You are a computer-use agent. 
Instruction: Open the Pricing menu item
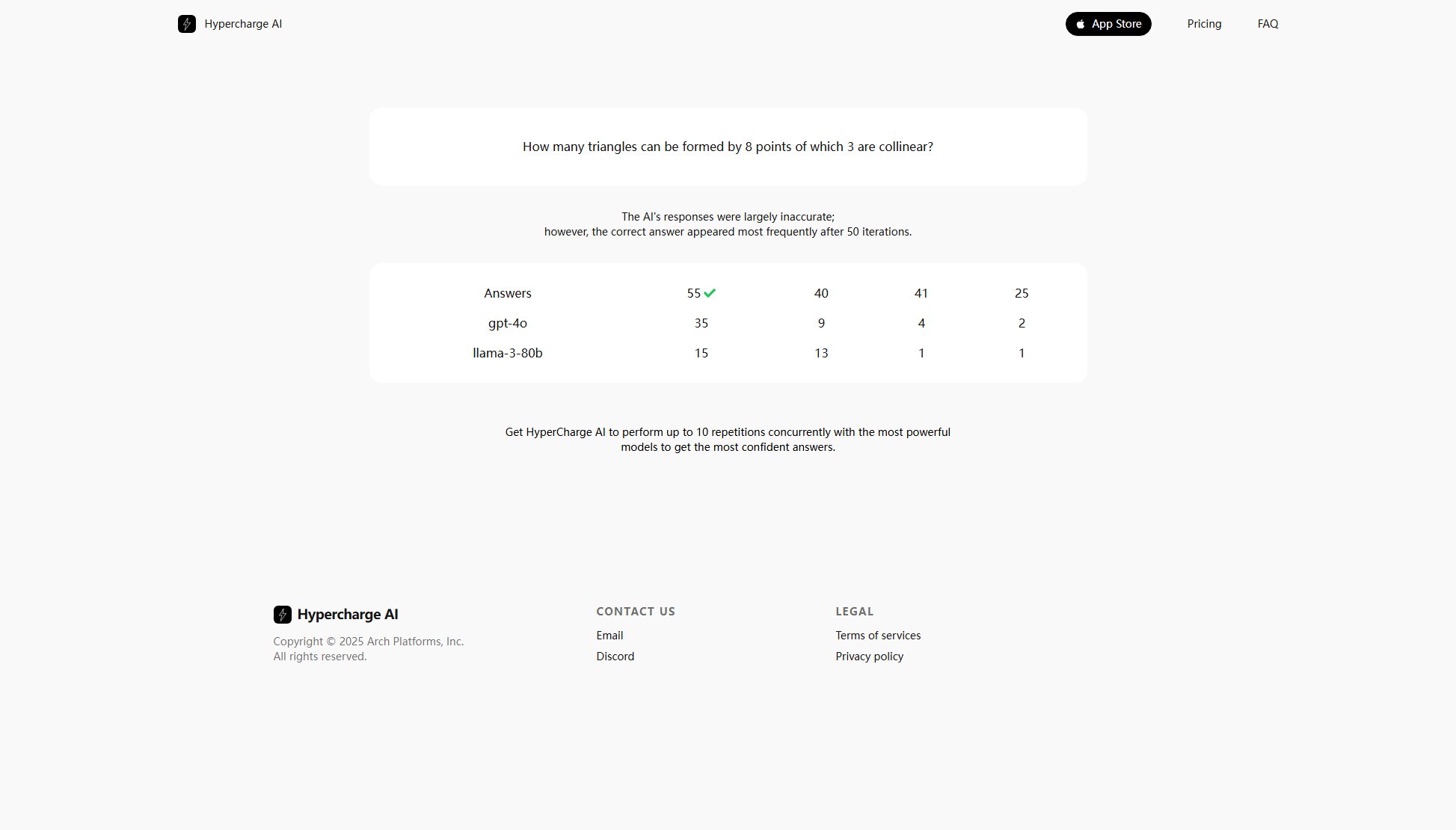(1204, 24)
